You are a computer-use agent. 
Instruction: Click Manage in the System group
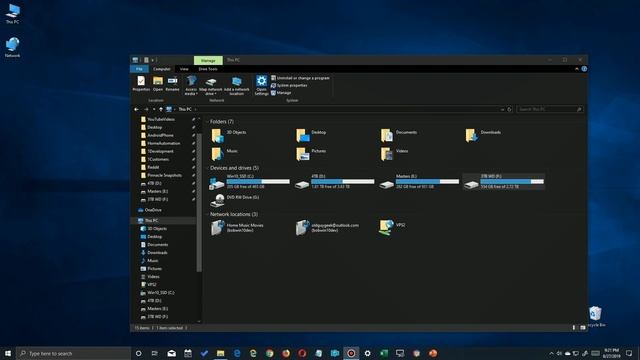point(281,93)
